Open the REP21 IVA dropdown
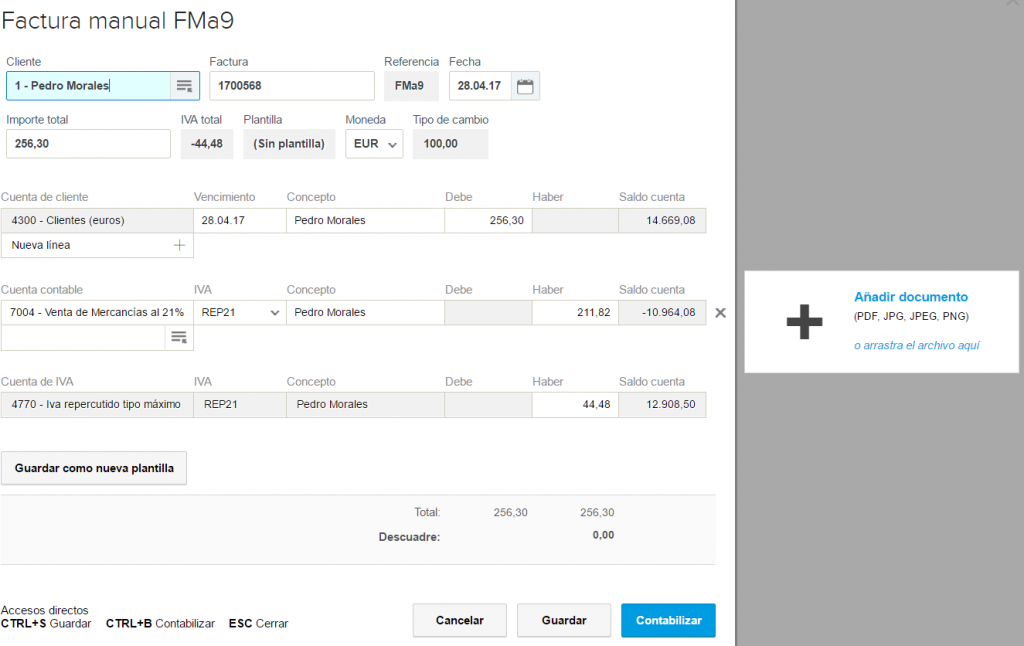Viewport: 1024px width, 646px height. pos(239,313)
